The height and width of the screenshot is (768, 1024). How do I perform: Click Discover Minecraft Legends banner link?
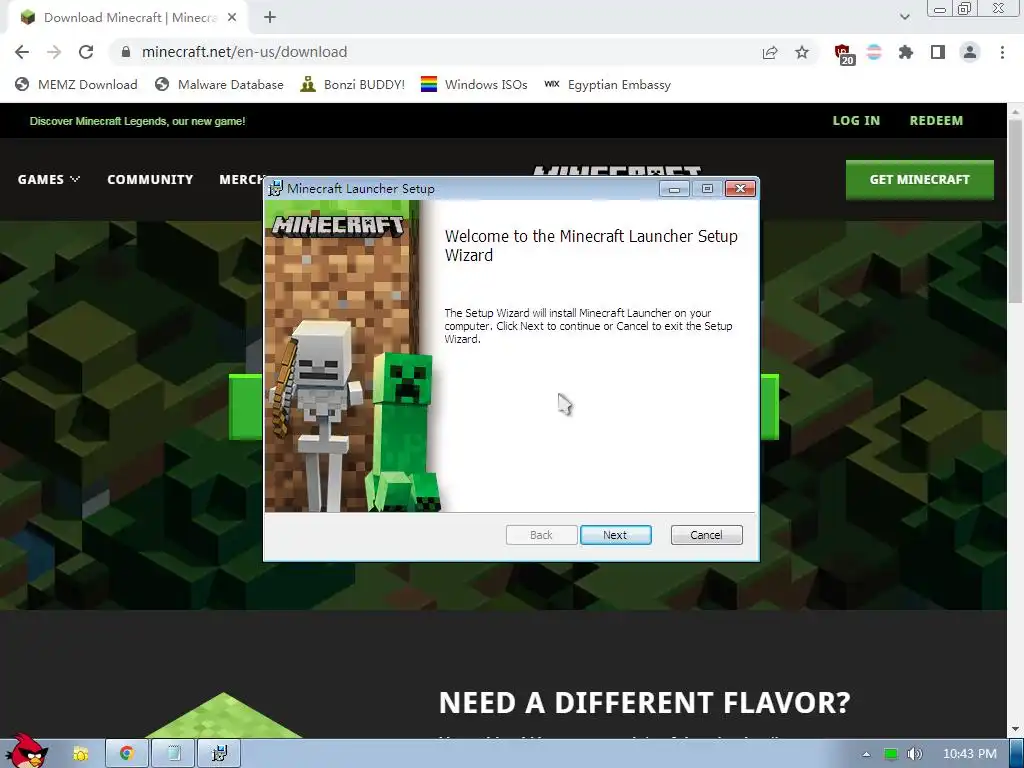(137, 121)
